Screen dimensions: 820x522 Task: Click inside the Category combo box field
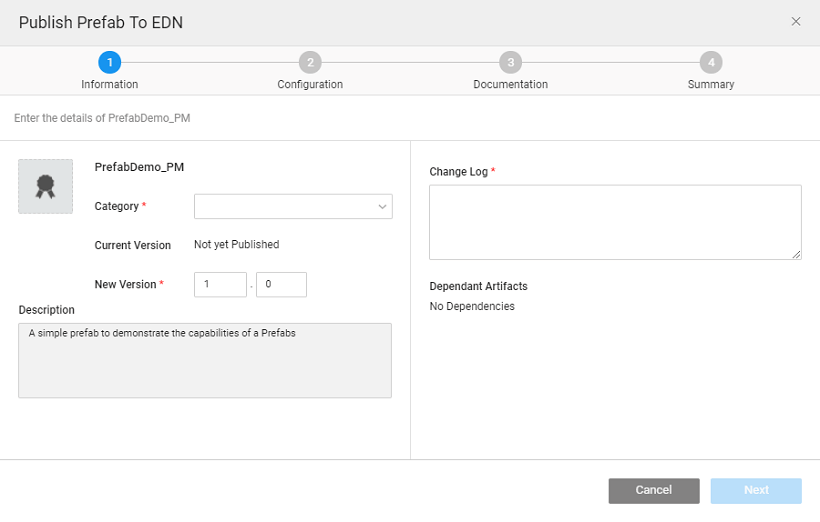click(284, 207)
